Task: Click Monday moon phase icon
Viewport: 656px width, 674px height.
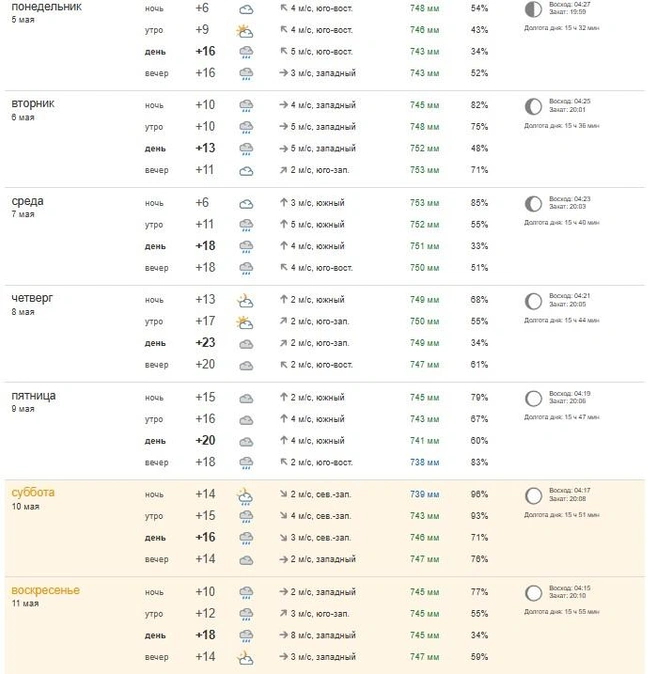Action: 533,9
